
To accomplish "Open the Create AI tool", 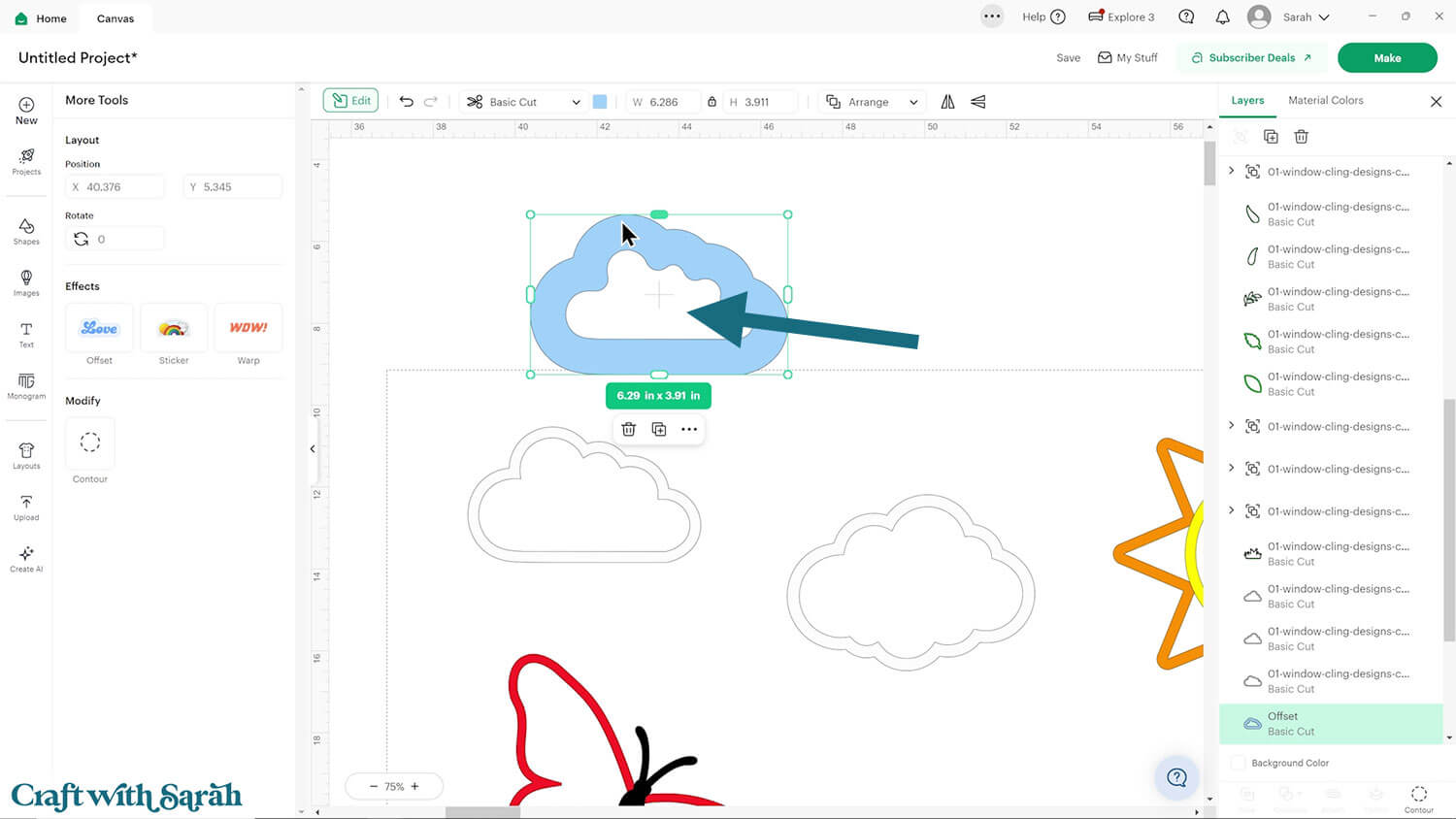I will coord(26,558).
